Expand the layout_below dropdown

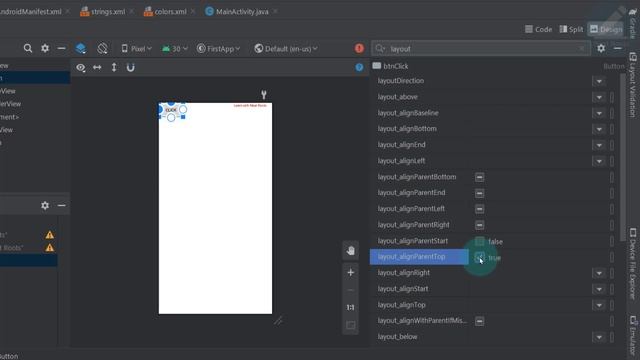click(x=599, y=337)
